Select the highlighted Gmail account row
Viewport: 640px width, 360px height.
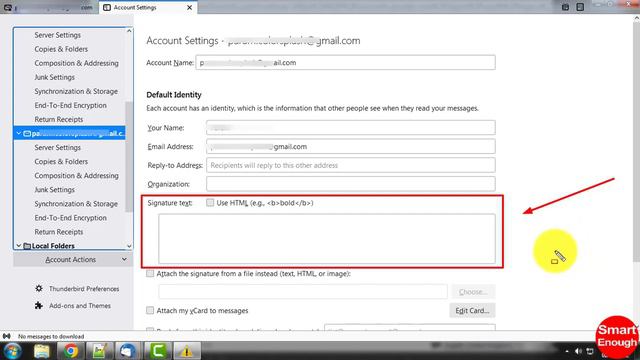click(x=69, y=133)
